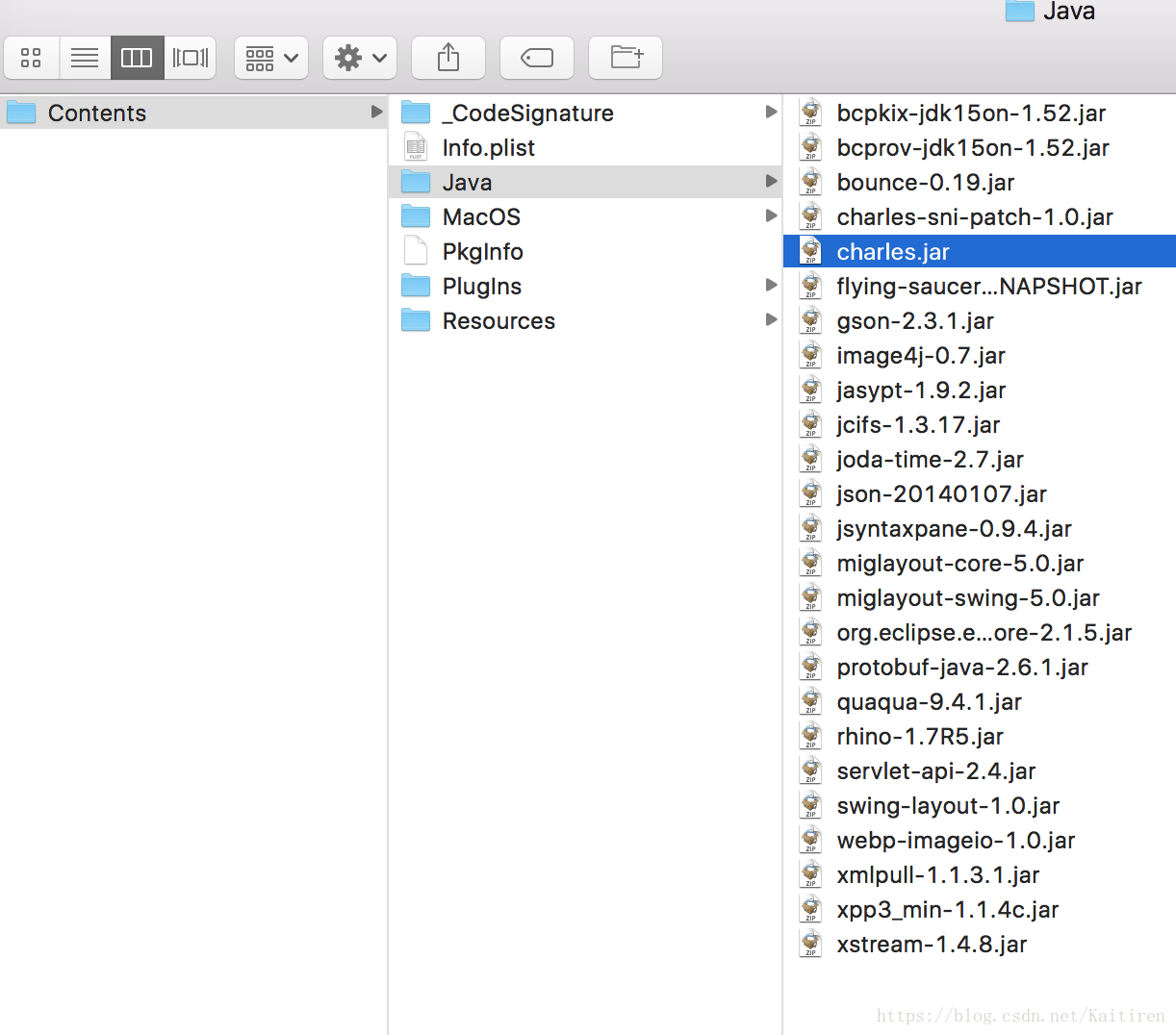Switch to cover flow view

[x=190, y=58]
